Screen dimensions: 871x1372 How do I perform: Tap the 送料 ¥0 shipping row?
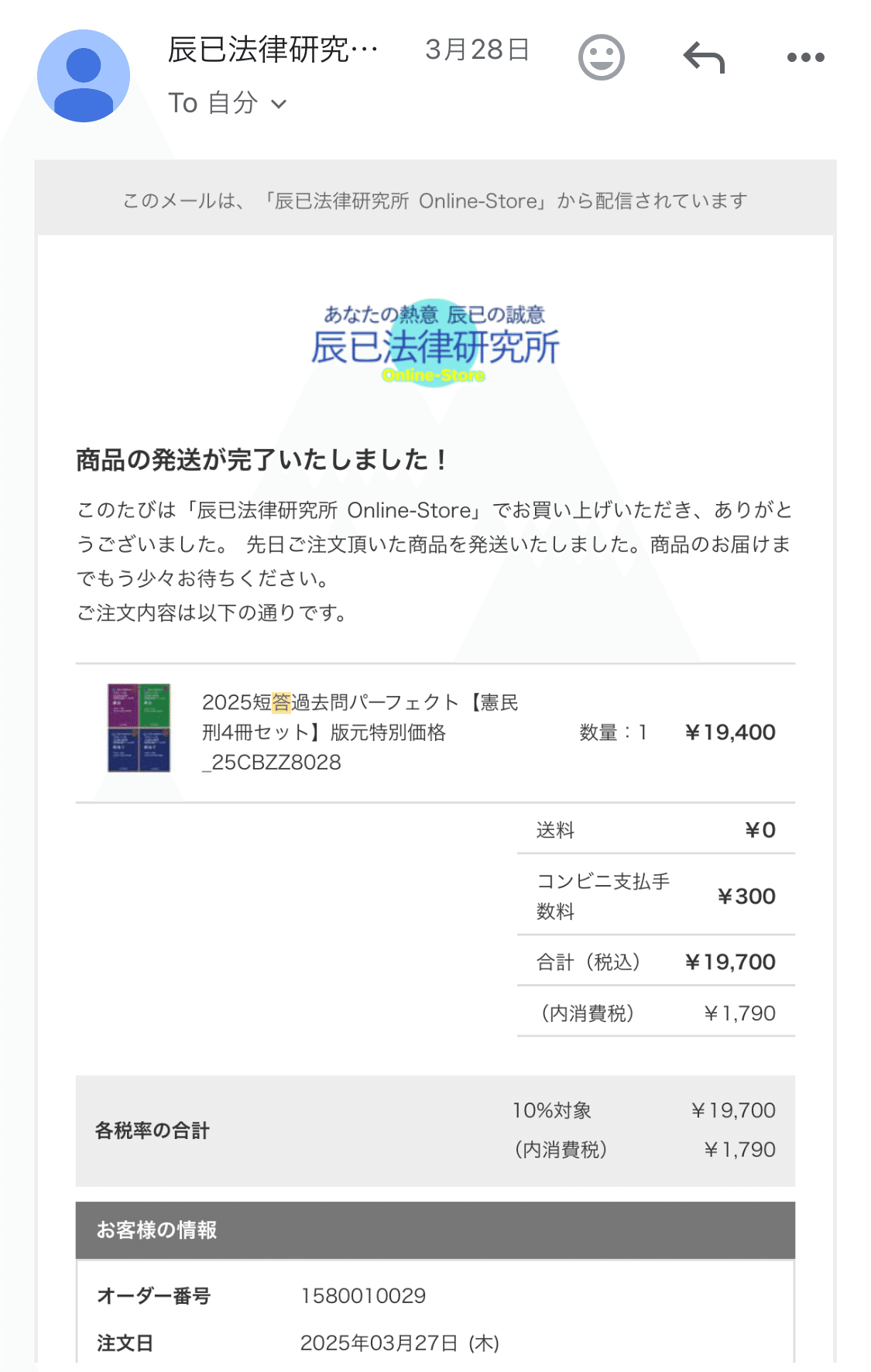tap(655, 830)
